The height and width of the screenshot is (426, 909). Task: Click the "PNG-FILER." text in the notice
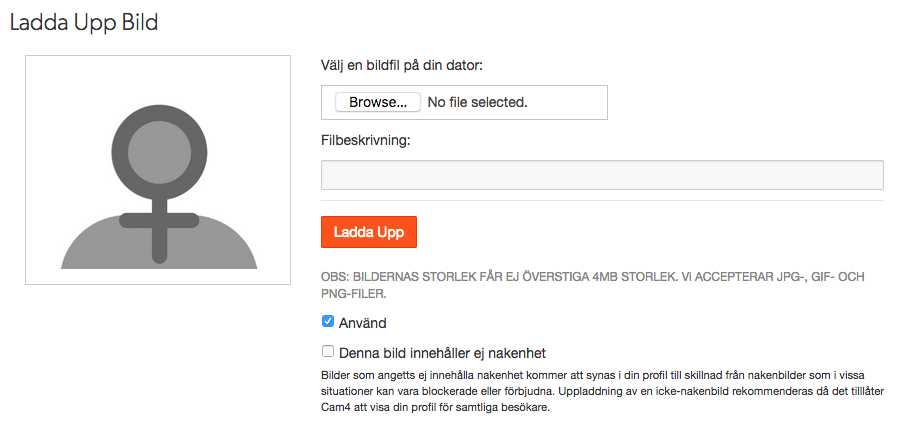click(x=354, y=294)
